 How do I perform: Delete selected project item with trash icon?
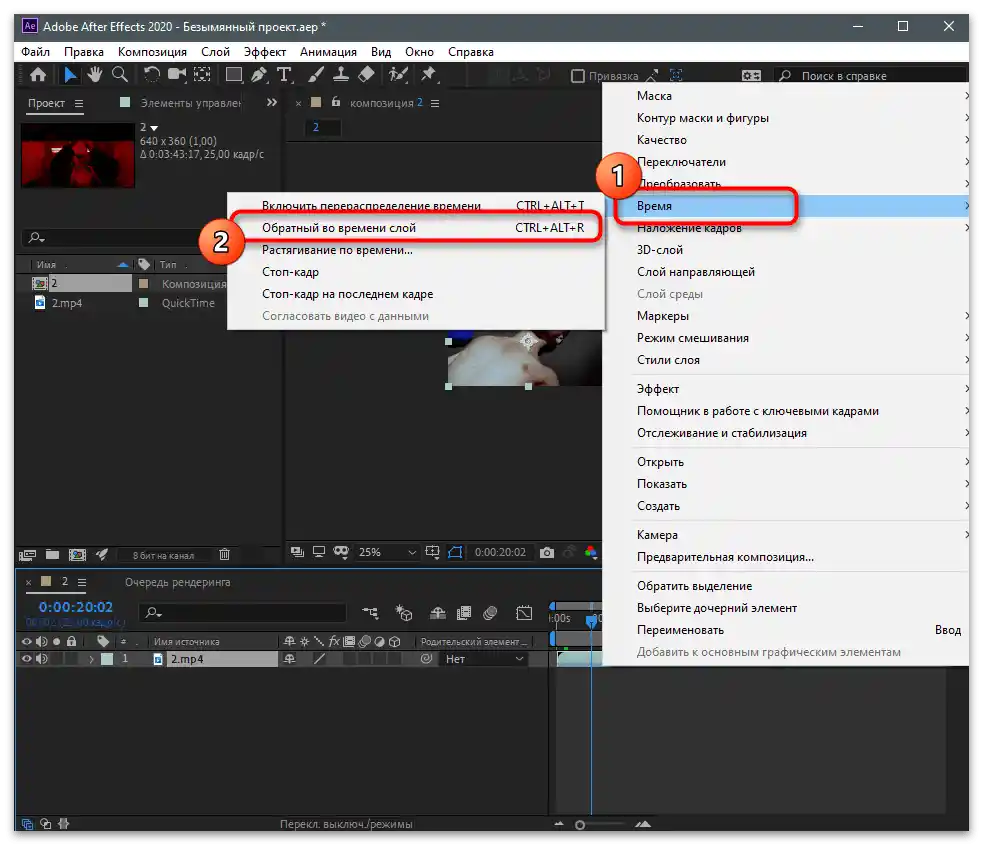224,555
